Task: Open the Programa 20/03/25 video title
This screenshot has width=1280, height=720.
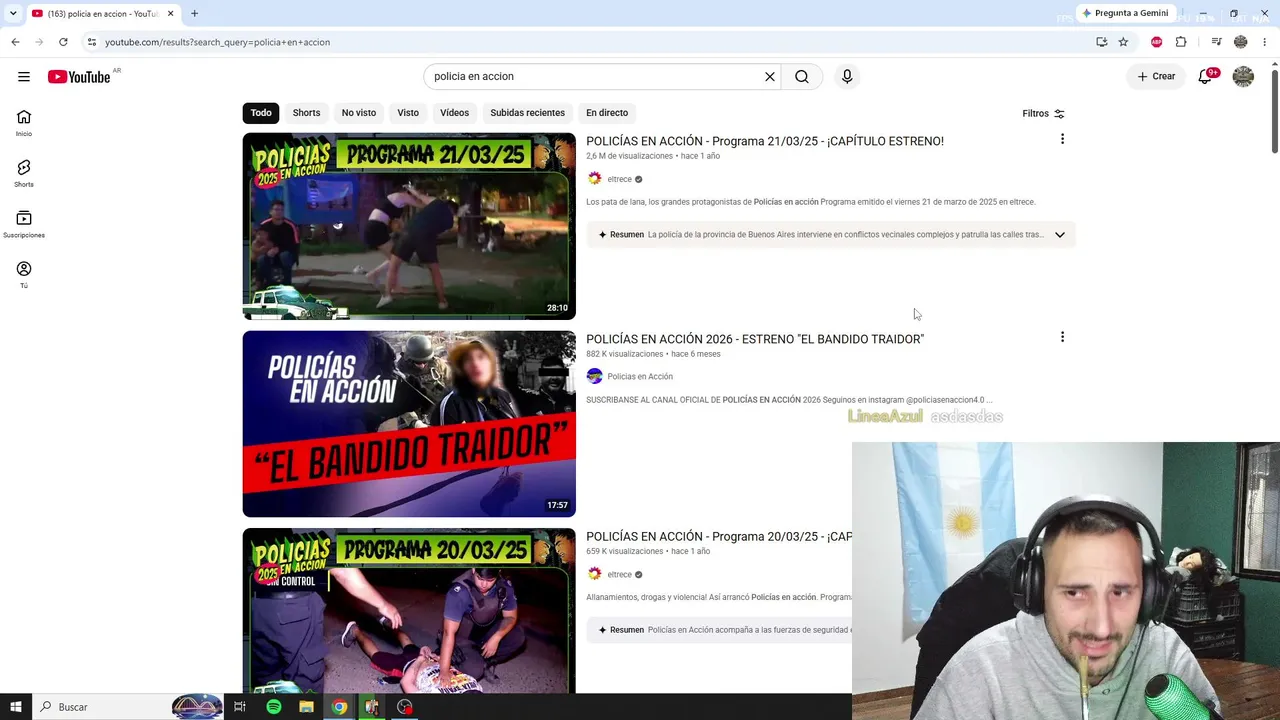Action: [719, 537]
